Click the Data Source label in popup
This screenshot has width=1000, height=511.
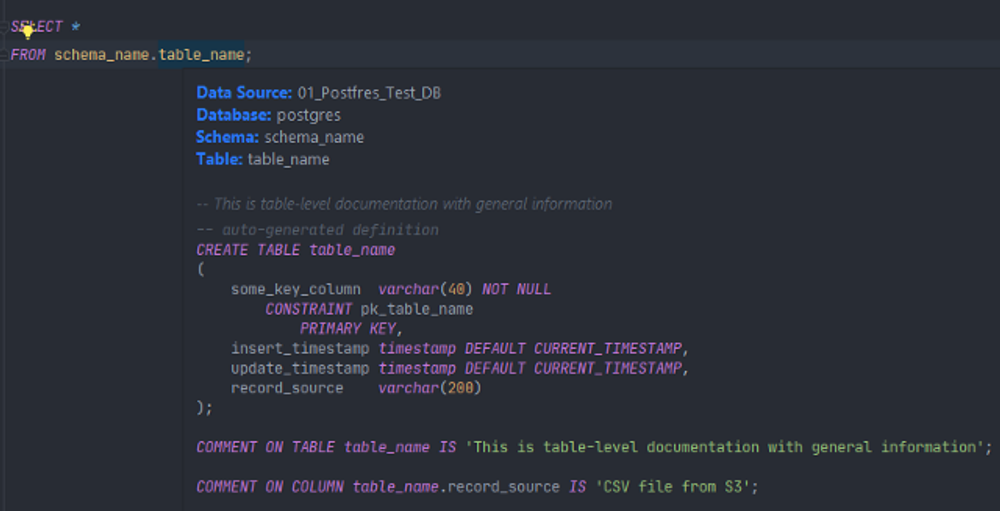244,93
